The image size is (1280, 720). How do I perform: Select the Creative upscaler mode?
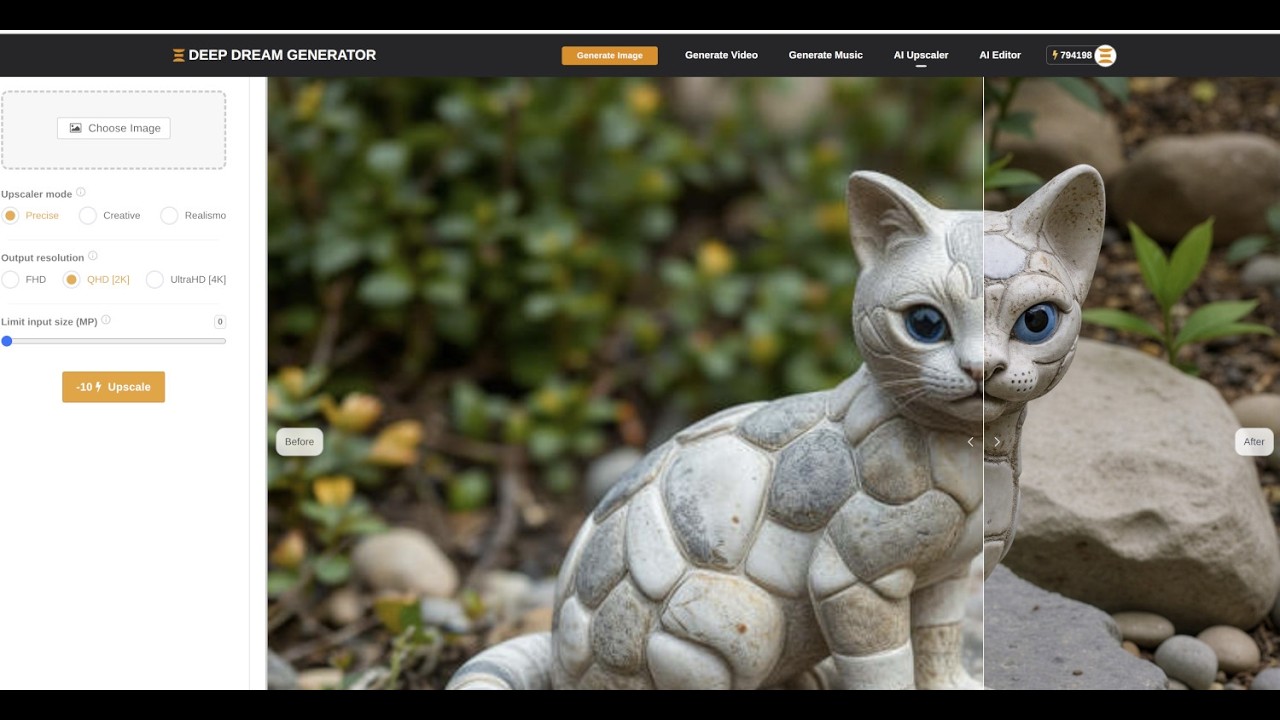tap(88, 215)
